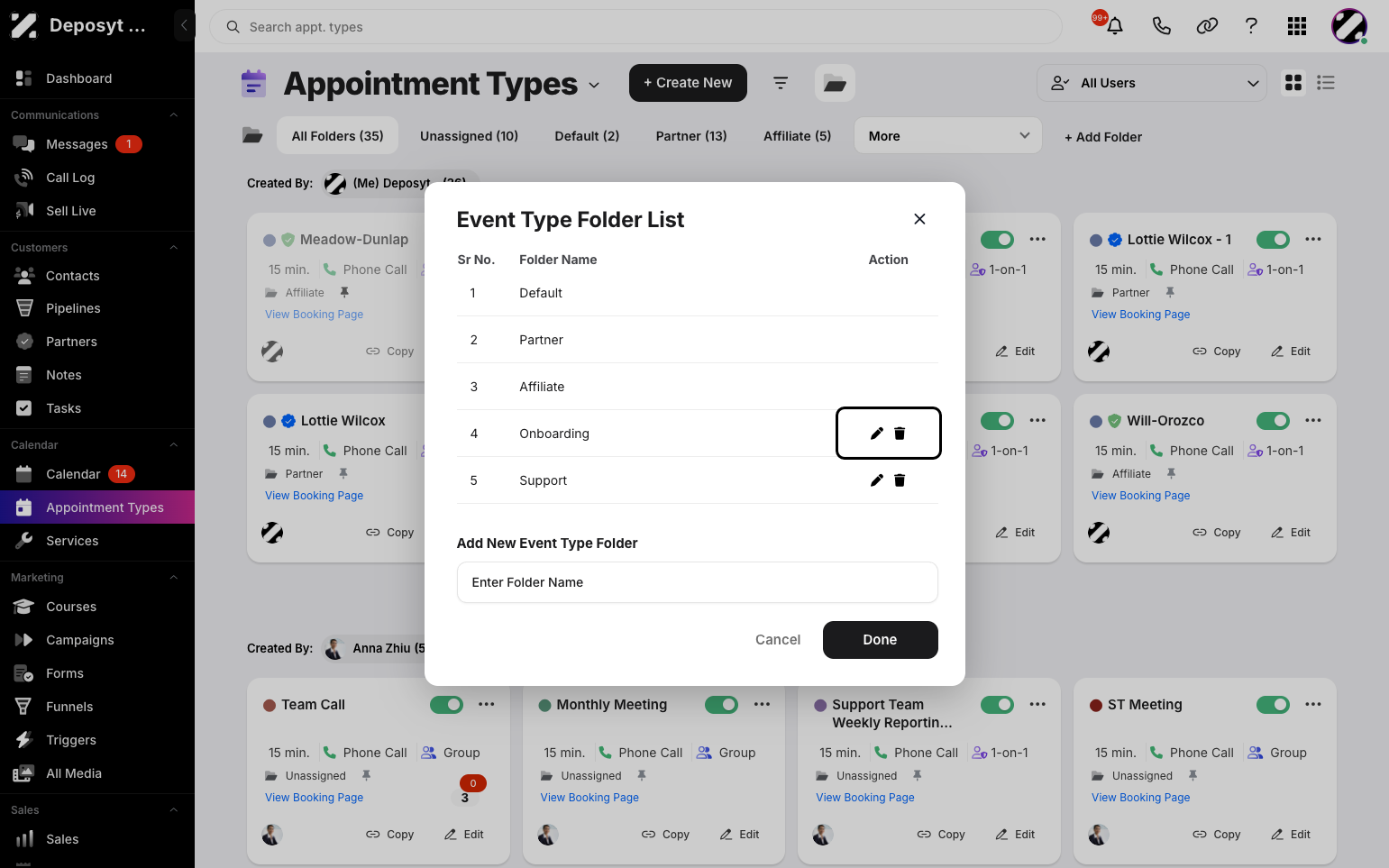Toggle the Team Call appointment switch
The width and height of the screenshot is (1389, 868).
pyautogui.click(x=446, y=705)
